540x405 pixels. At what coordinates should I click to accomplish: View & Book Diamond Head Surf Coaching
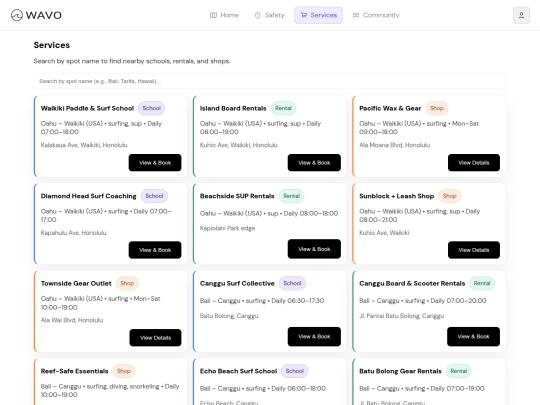155,250
